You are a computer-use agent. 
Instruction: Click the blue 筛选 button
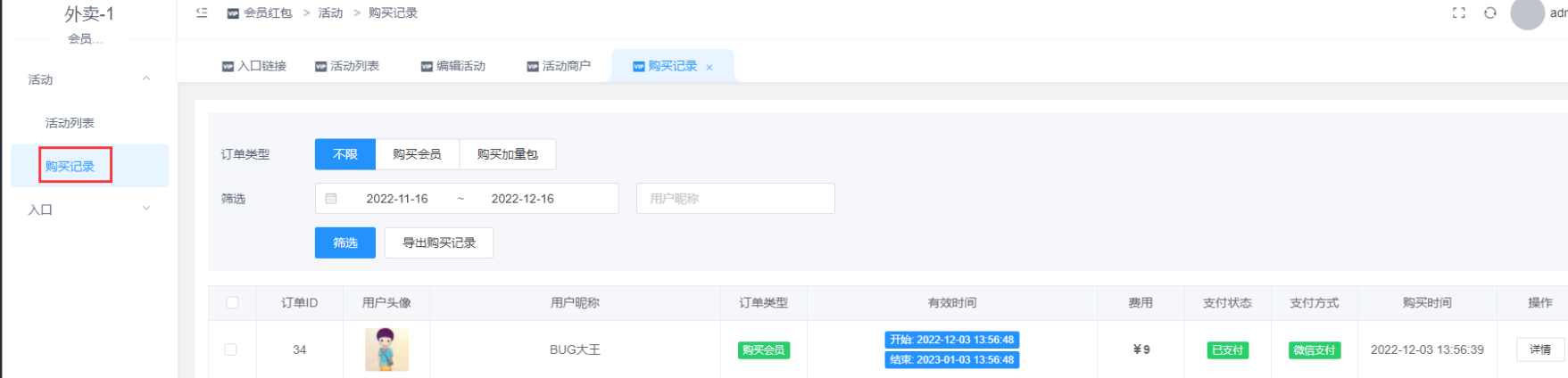coord(345,242)
